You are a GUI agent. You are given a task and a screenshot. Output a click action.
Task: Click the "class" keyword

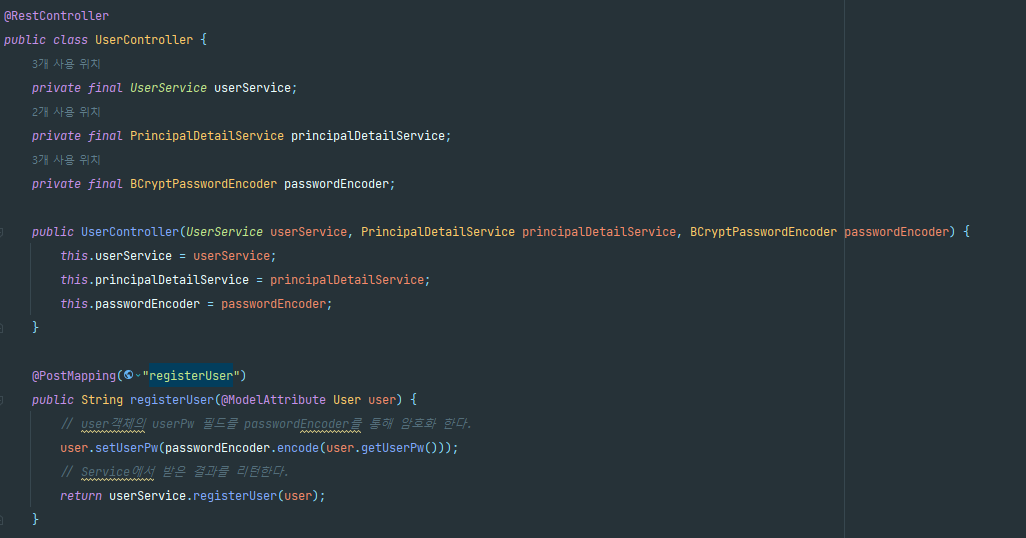tap(70, 40)
